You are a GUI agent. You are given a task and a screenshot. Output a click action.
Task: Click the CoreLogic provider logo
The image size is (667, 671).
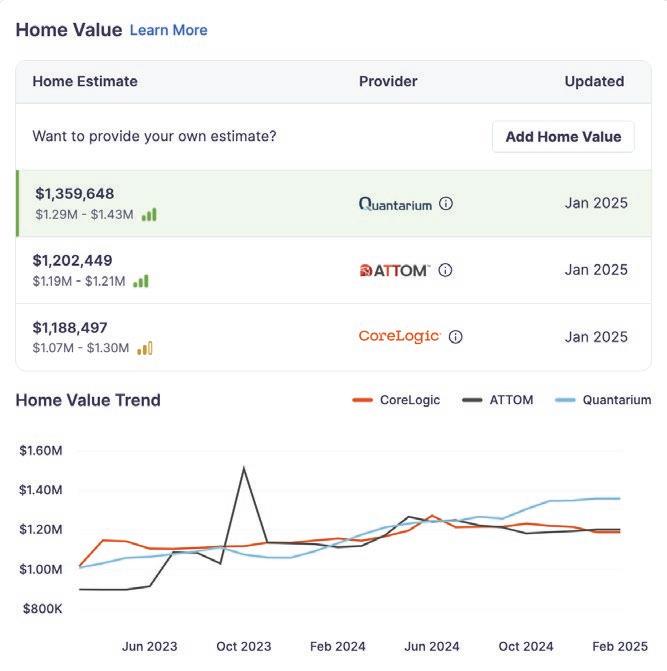[399, 337]
